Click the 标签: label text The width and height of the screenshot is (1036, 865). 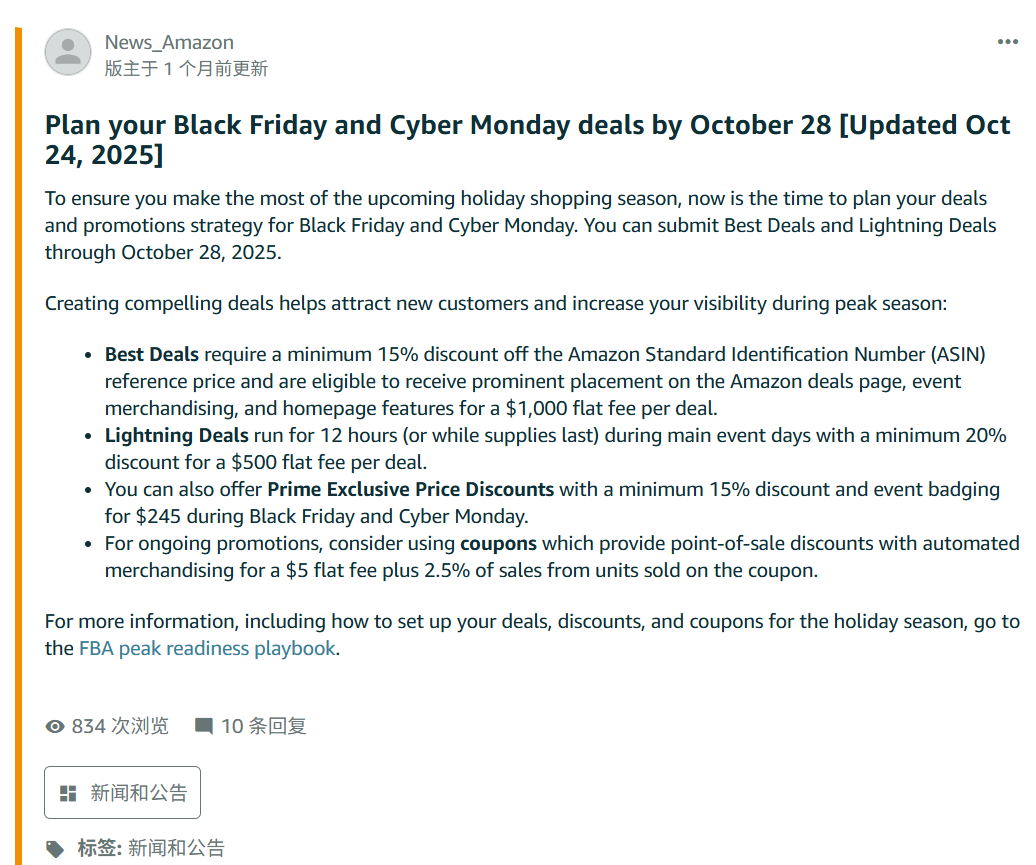click(x=100, y=848)
